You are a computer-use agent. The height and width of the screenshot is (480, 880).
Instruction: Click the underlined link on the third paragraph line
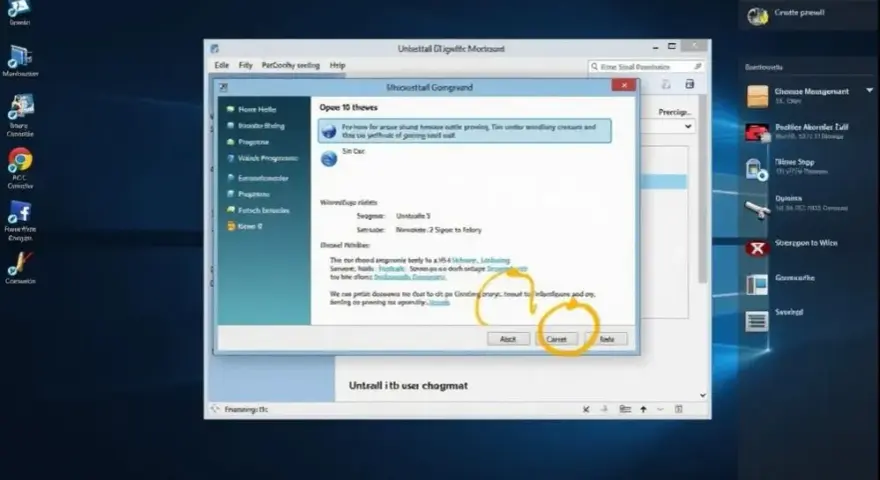pos(410,277)
